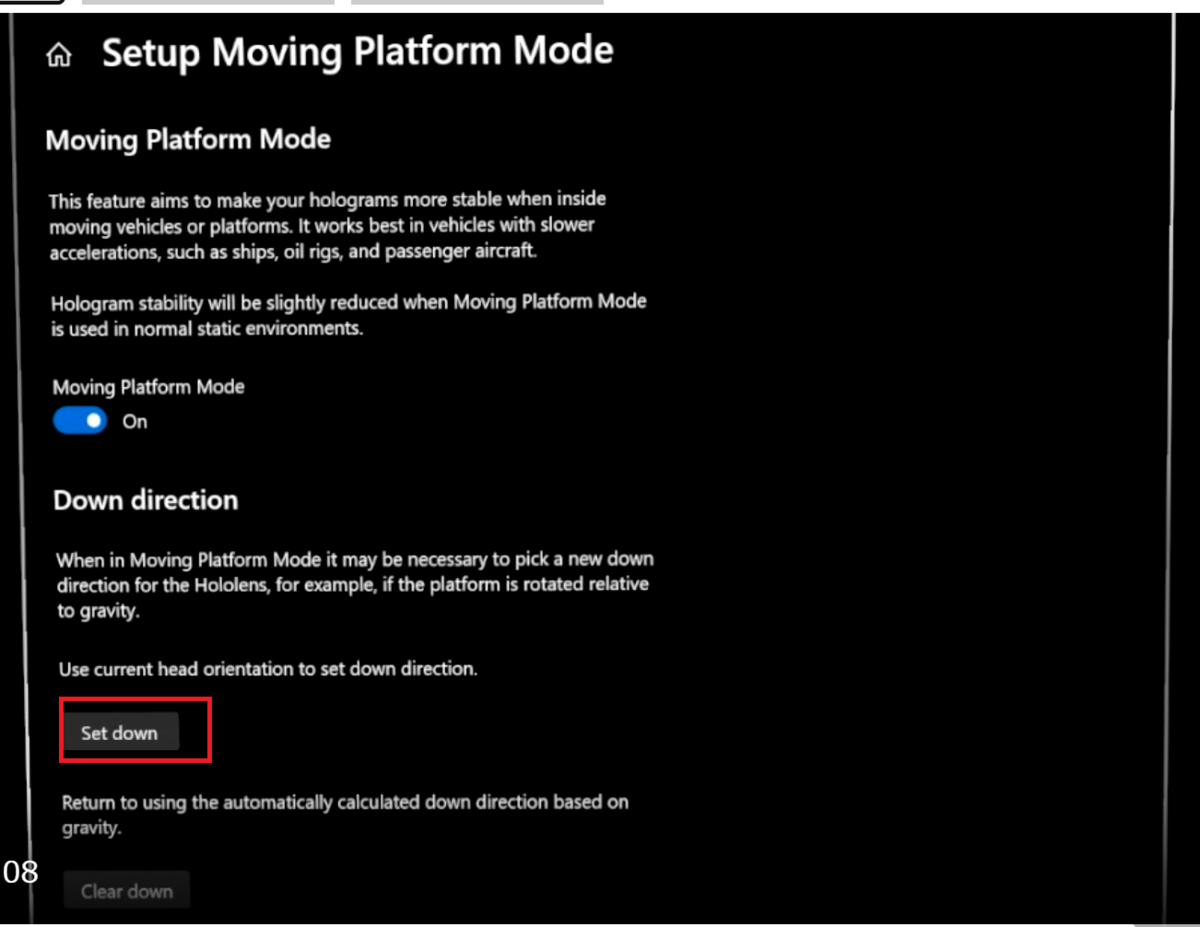Click the 'Hologram stability will be' note
This screenshot has width=1200, height=927.
pyautogui.click(x=349, y=314)
